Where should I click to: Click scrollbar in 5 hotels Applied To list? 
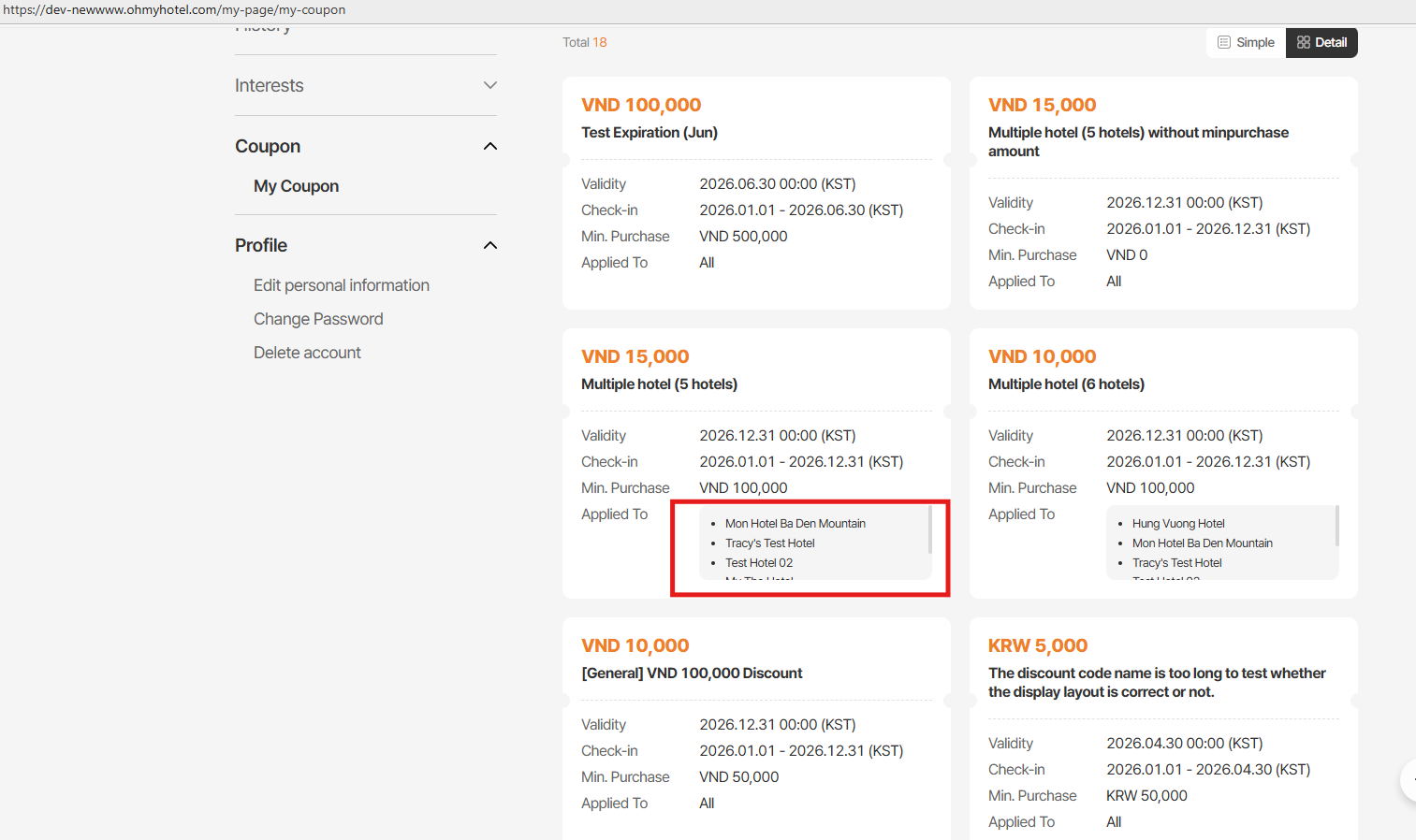929,529
